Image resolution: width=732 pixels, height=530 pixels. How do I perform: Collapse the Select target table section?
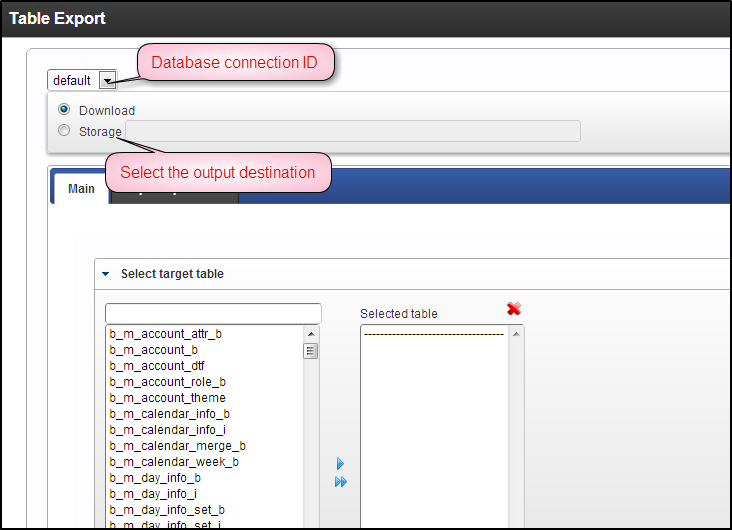coord(105,274)
